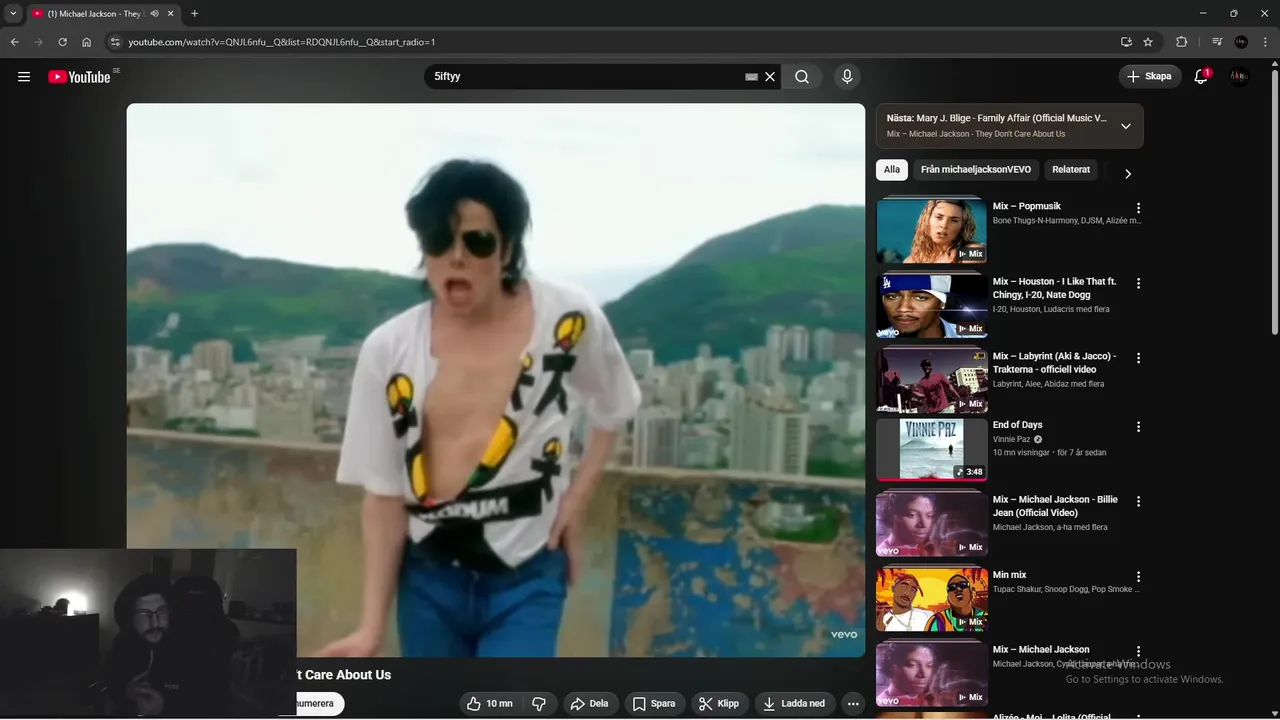Install app icon in address bar

[x=1126, y=42]
